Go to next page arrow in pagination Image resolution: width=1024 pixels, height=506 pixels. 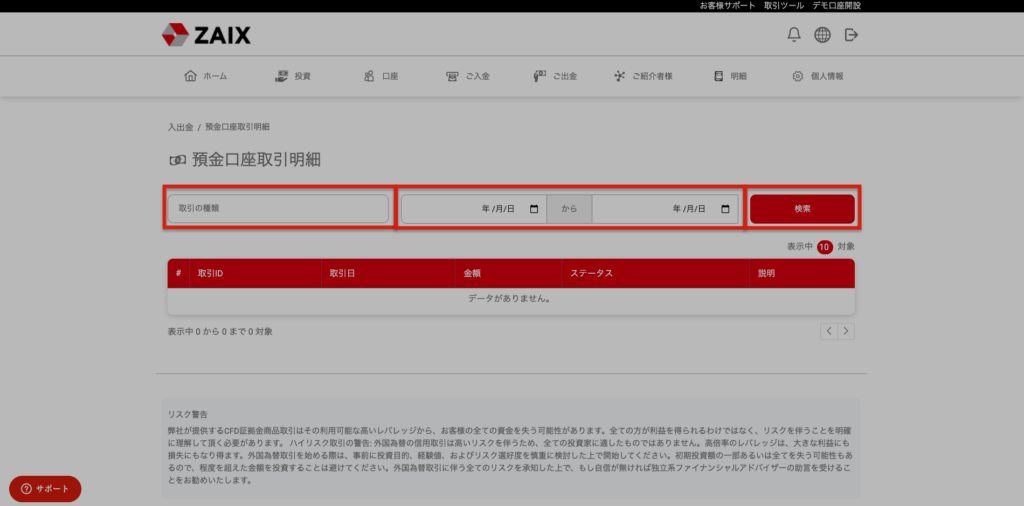846,330
